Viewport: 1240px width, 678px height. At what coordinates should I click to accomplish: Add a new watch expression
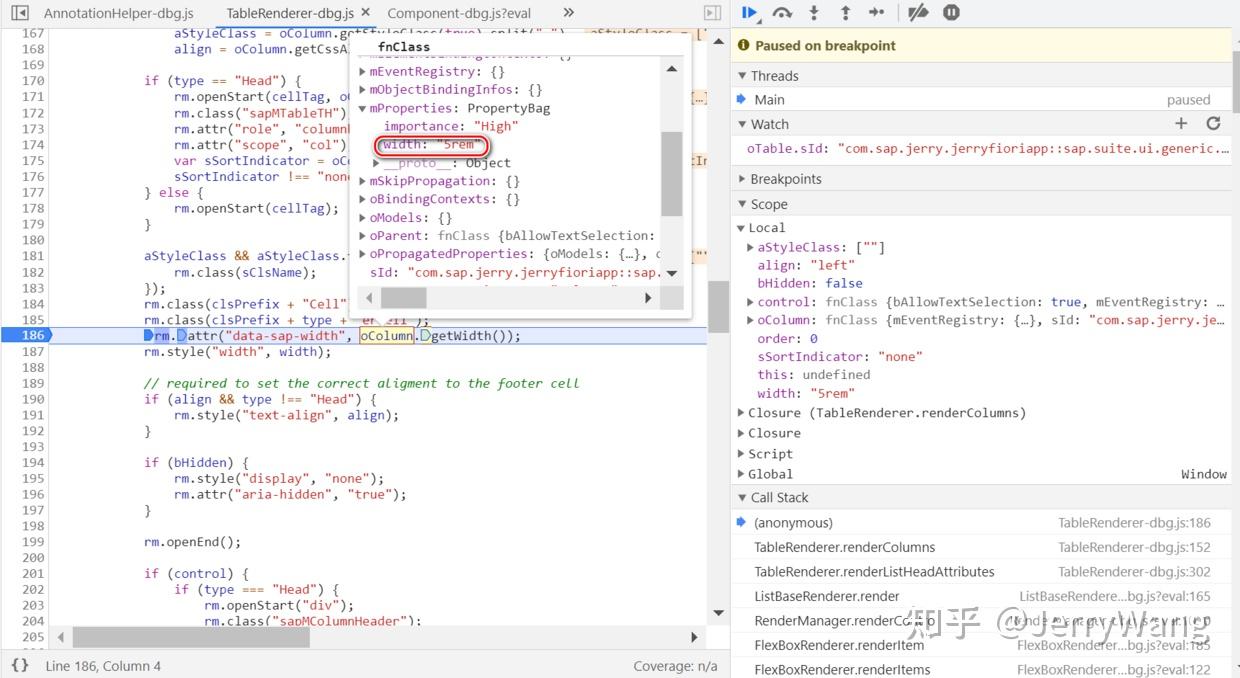tap(1181, 123)
